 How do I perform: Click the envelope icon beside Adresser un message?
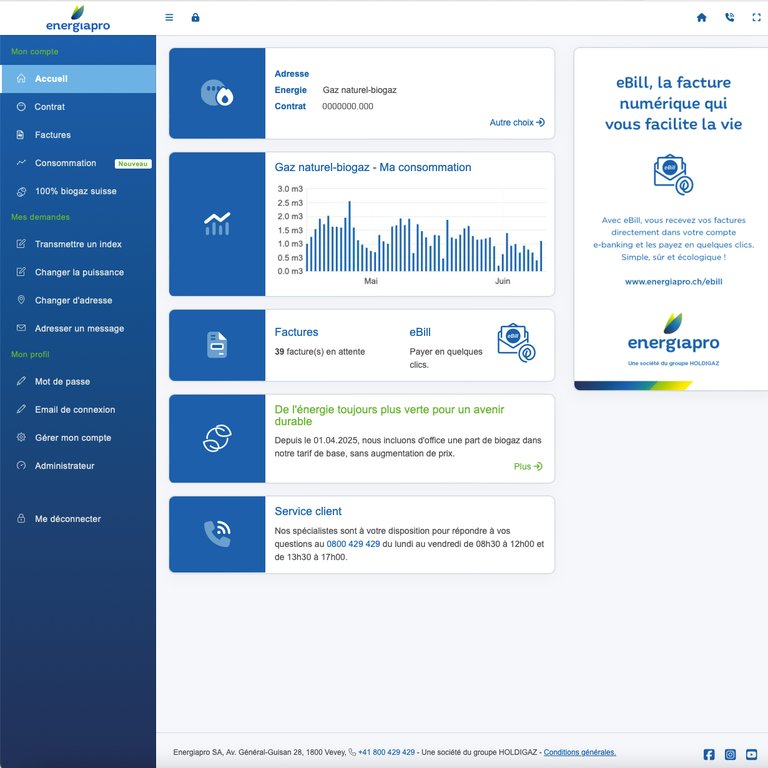(21, 328)
